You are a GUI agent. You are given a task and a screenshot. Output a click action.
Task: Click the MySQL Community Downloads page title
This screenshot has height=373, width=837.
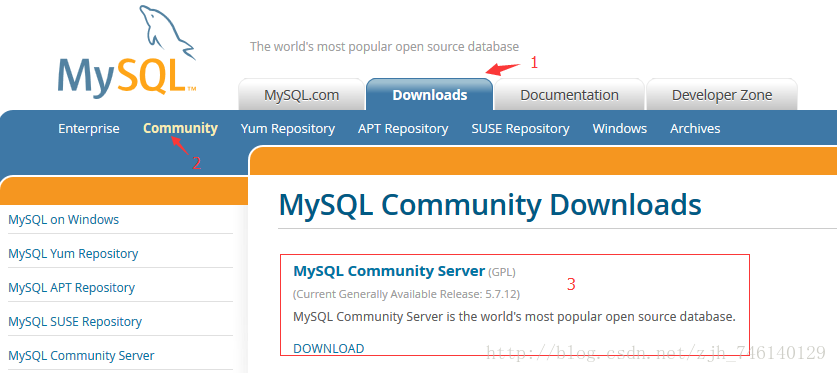[490, 205]
